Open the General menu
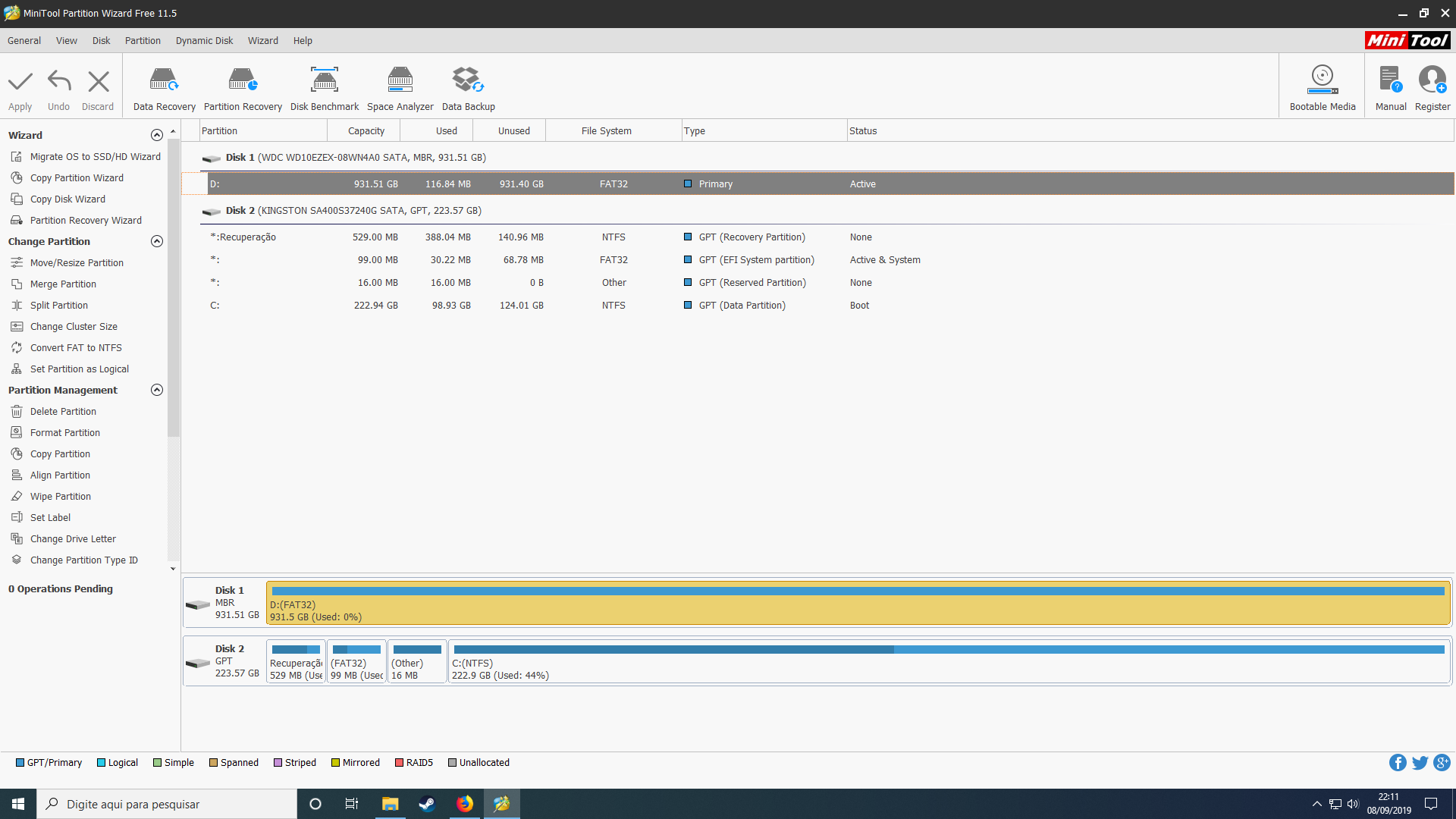This screenshot has width=1456, height=819. (24, 41)
